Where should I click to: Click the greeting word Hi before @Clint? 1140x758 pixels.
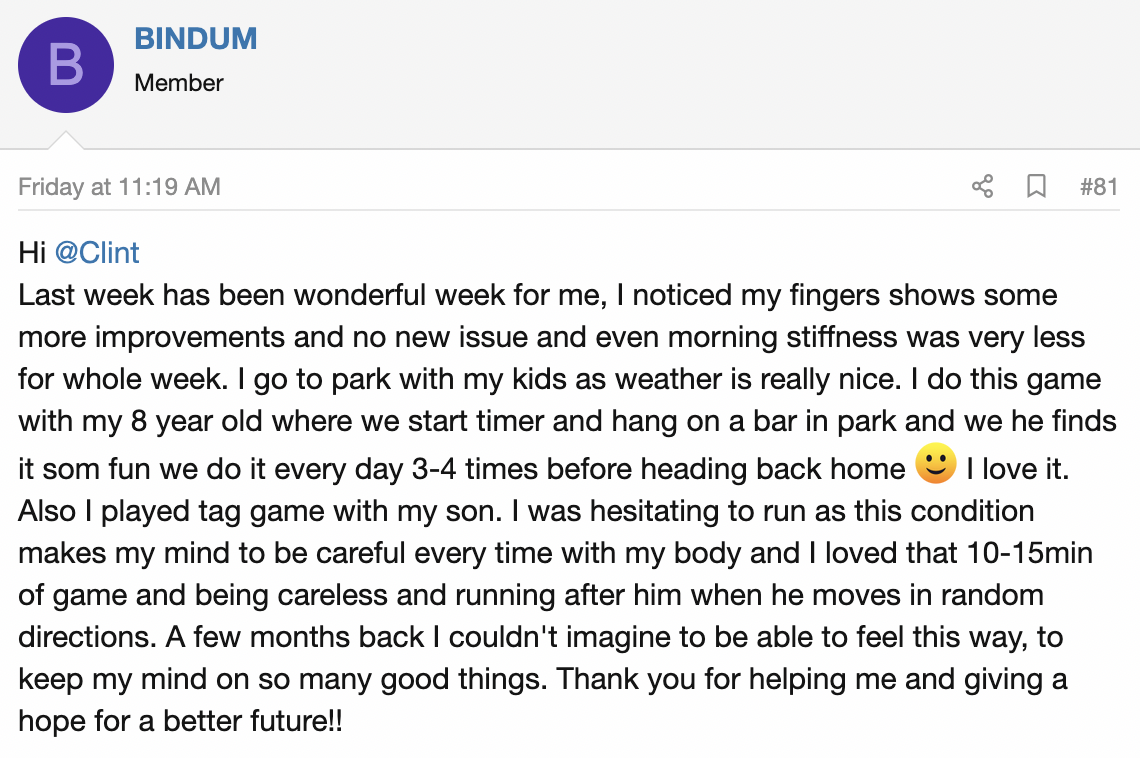point(32,253)
